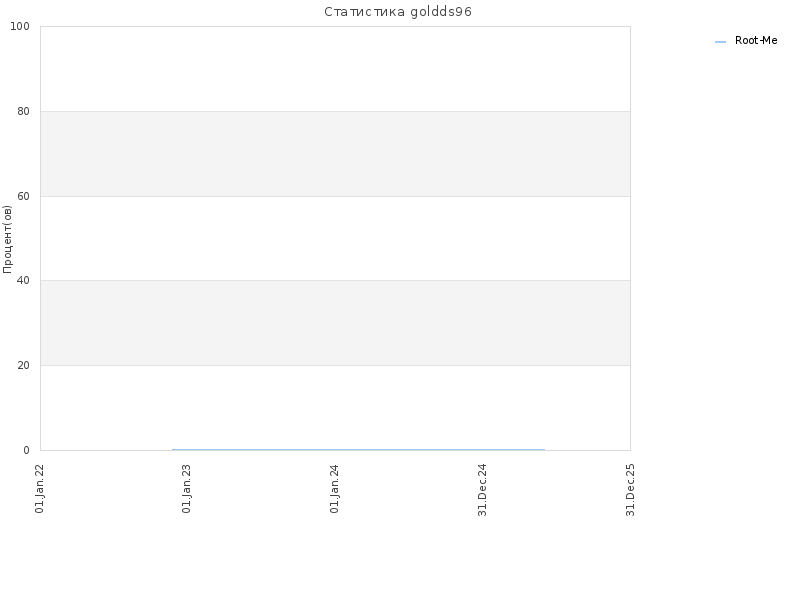Image resolution: width=800 pixels, height=600 pixels.
Task: Click the 20 y-axis tick label
Action: pyautogui.click(x=23, y=365)
